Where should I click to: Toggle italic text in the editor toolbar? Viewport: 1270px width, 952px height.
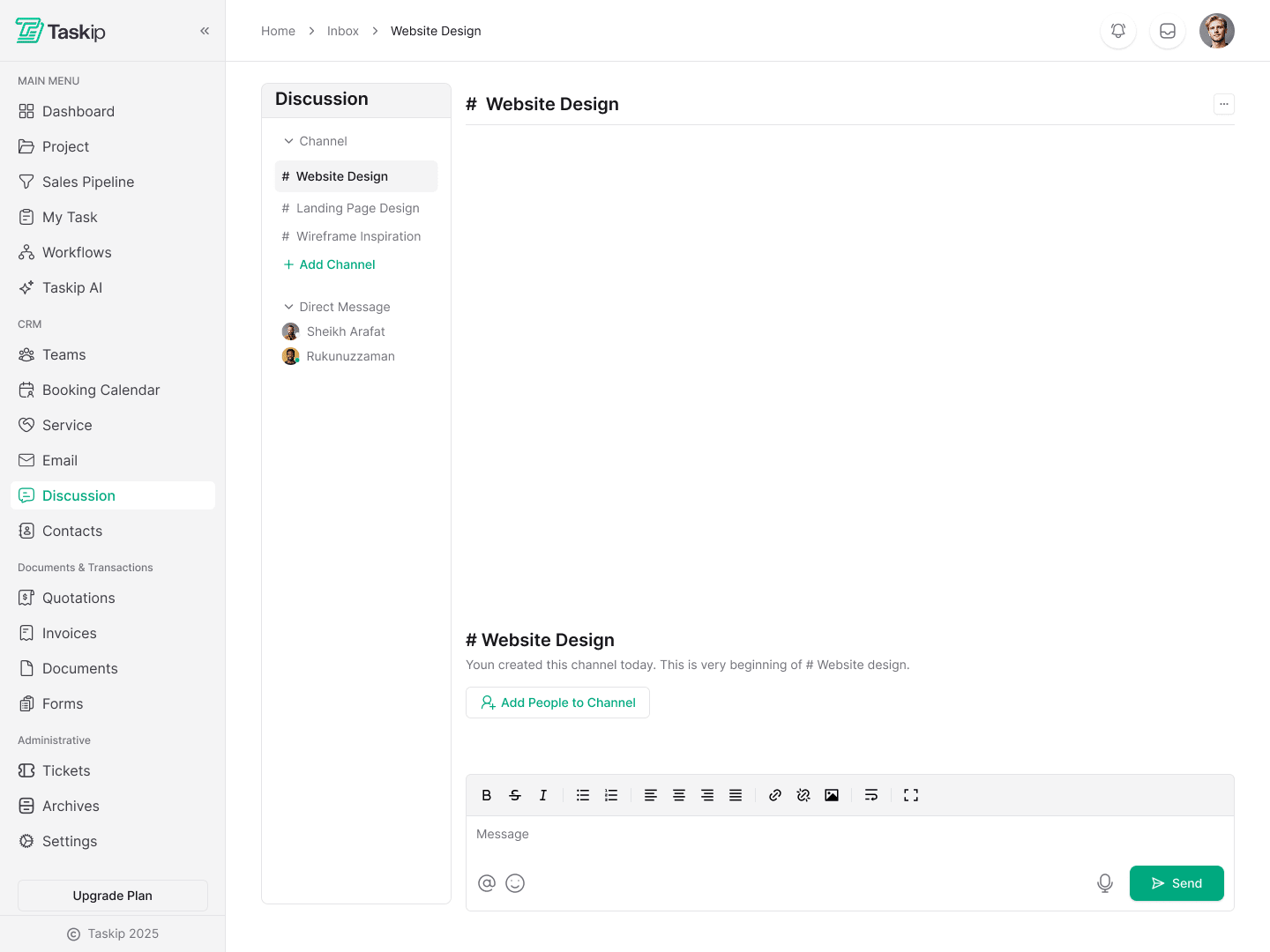pyautogui.click(x=543, y=795)
